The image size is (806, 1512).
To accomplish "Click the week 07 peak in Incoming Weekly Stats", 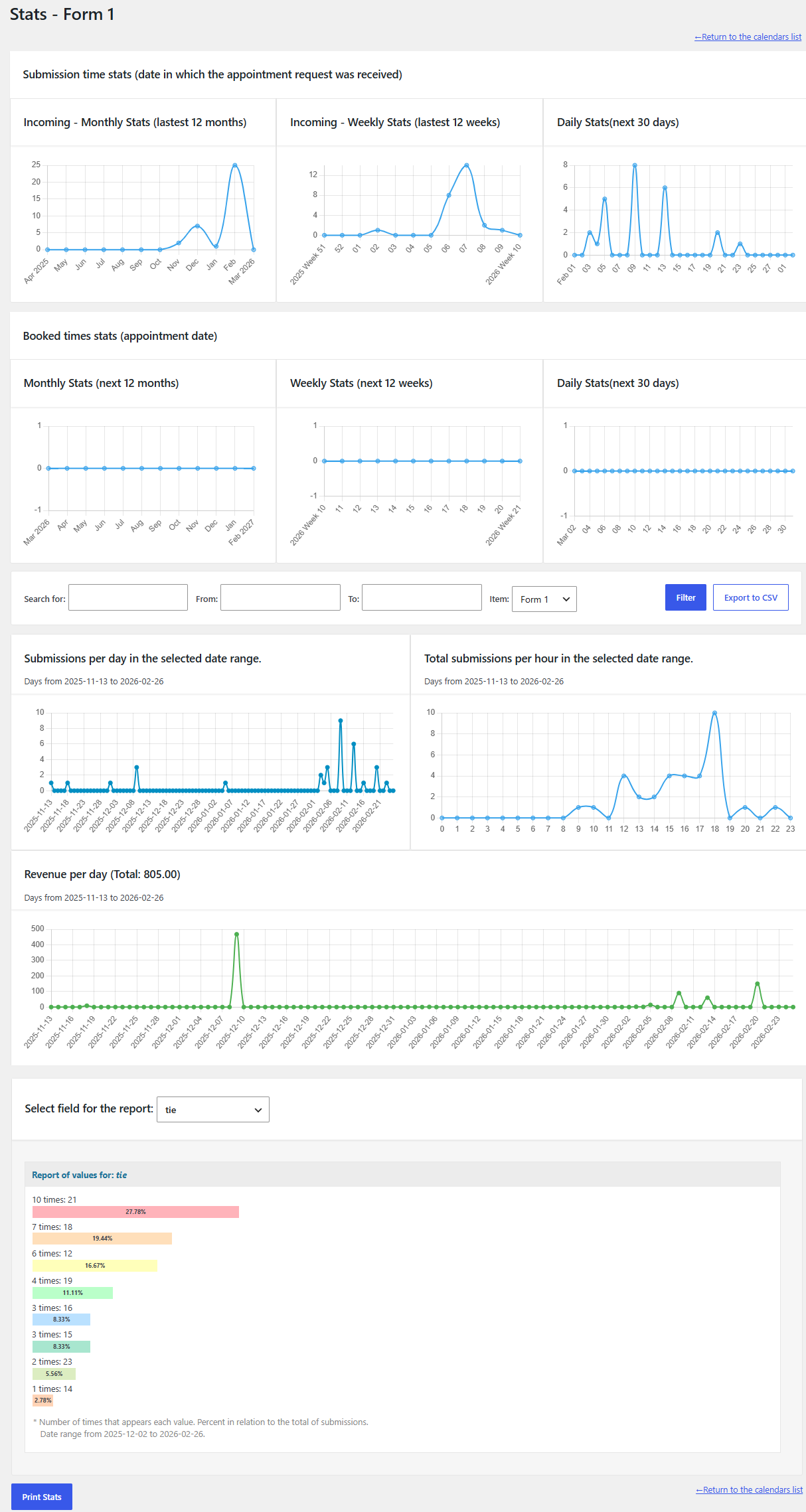I will coord(467,165).
